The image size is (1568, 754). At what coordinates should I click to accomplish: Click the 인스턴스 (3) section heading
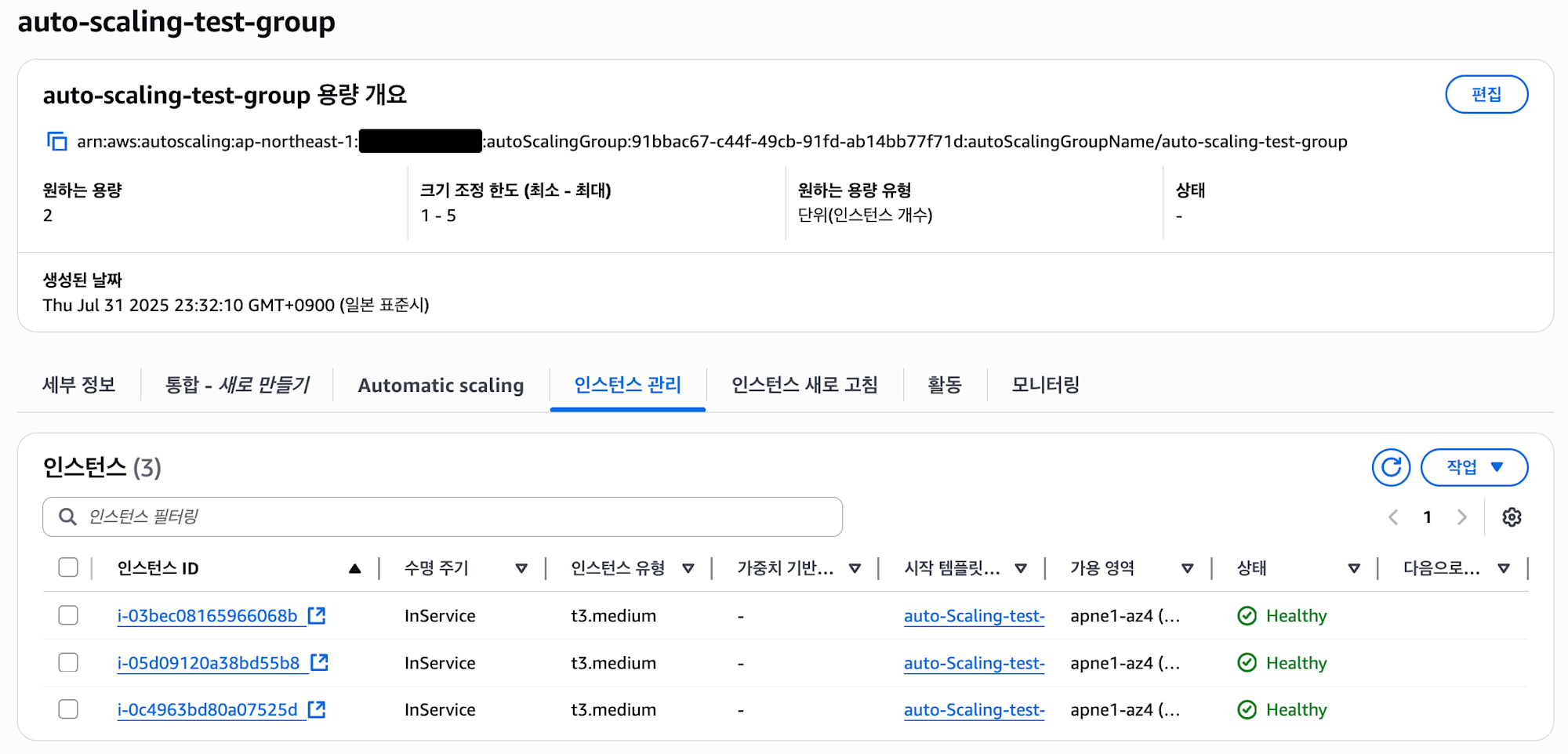102,468
